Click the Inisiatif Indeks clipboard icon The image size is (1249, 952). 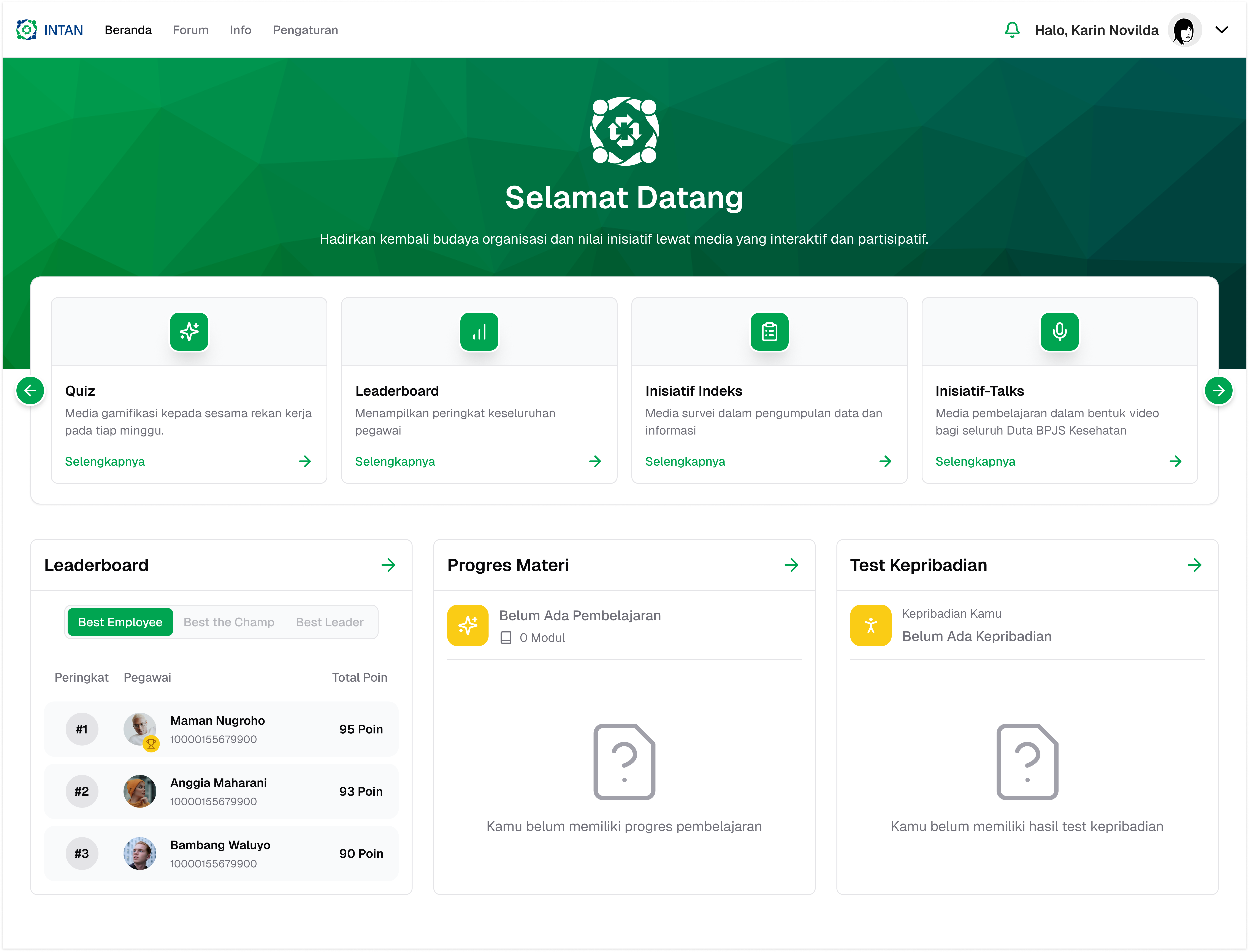point(769,332)
